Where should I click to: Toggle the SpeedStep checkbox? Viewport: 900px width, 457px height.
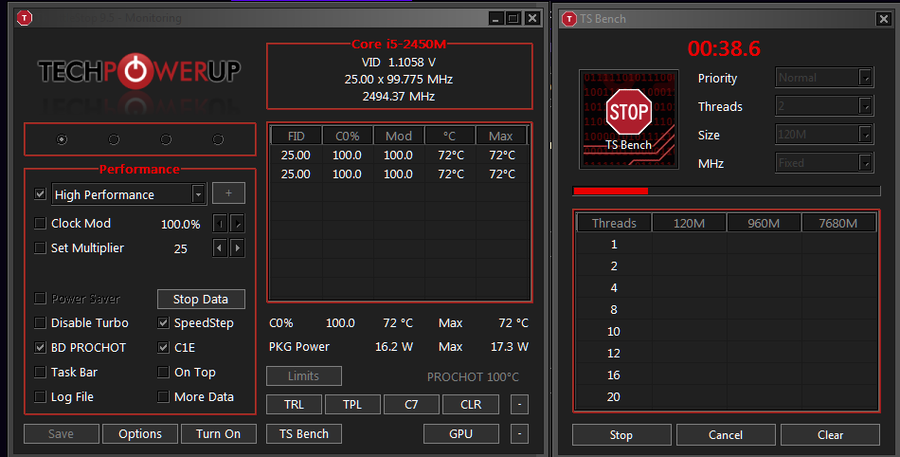tap(164, 323)
